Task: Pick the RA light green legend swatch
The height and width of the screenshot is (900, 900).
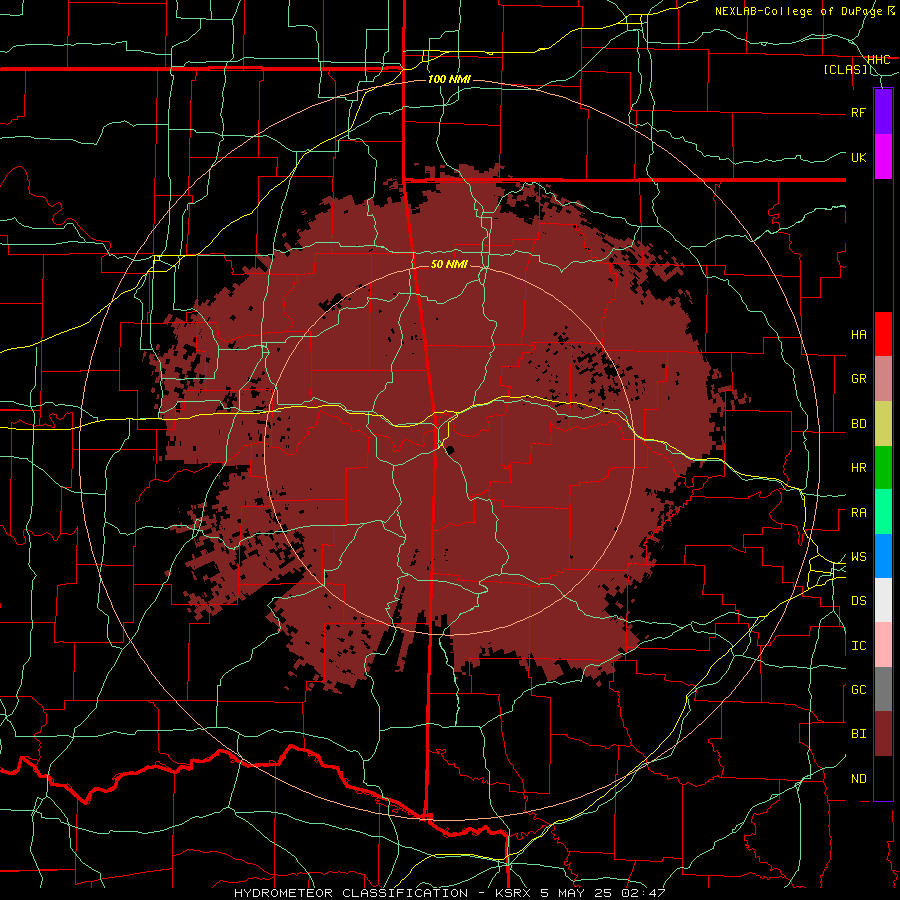Action: (883, 512)
